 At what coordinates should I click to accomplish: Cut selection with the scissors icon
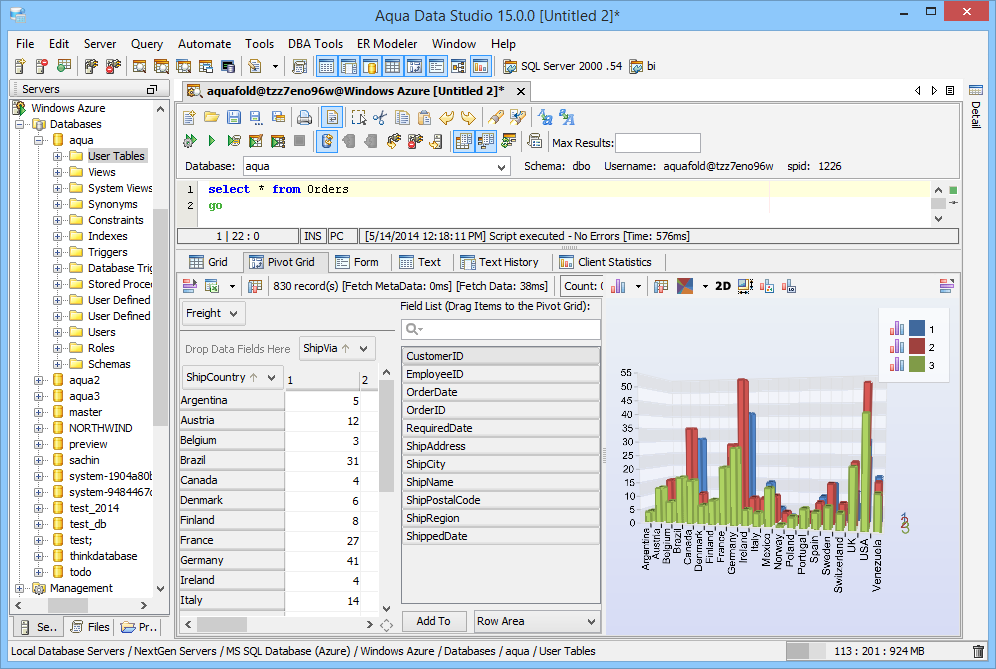point(380,118)
